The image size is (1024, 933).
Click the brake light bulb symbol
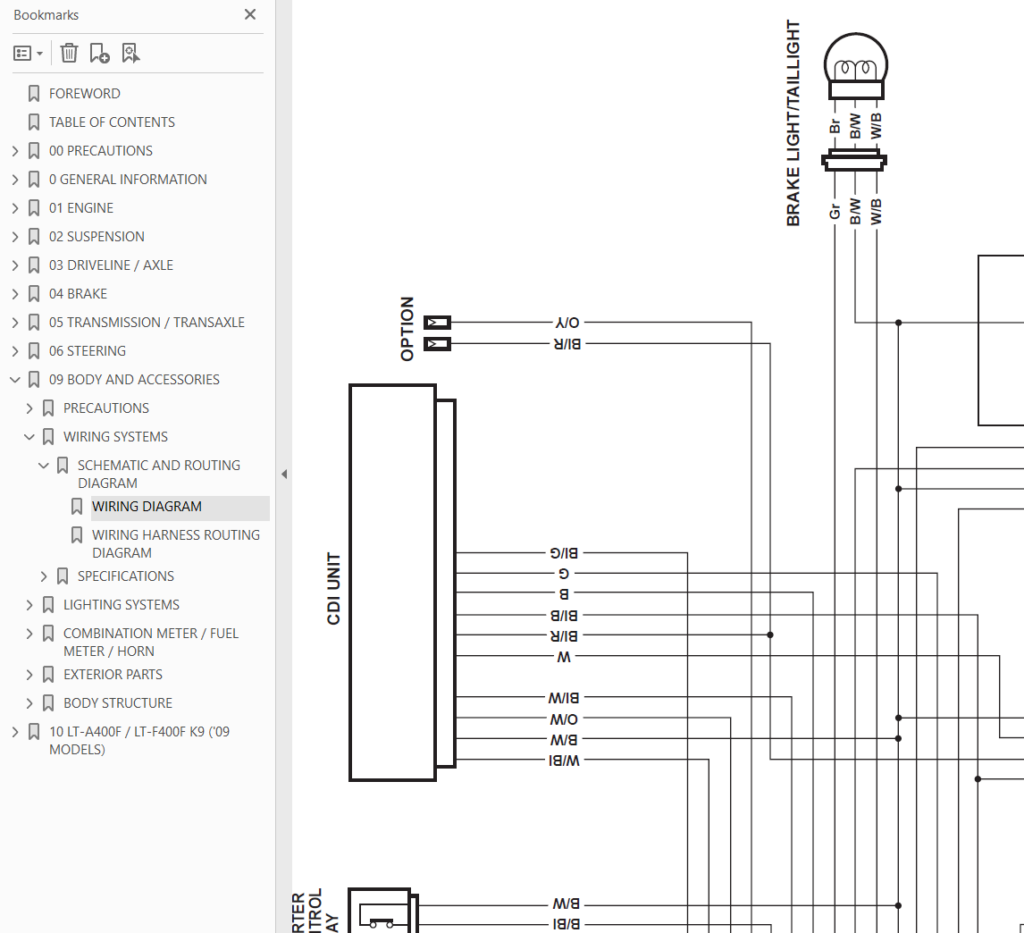pyautogui.click(x=856, y=66)
